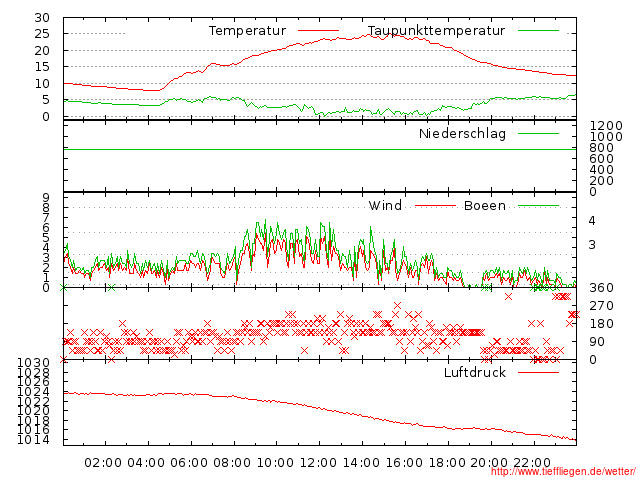The image size is (640, 480).
Task: Click the red Luftdruck legend line sample
Action: pyautogui.click(x=538, y=372)
